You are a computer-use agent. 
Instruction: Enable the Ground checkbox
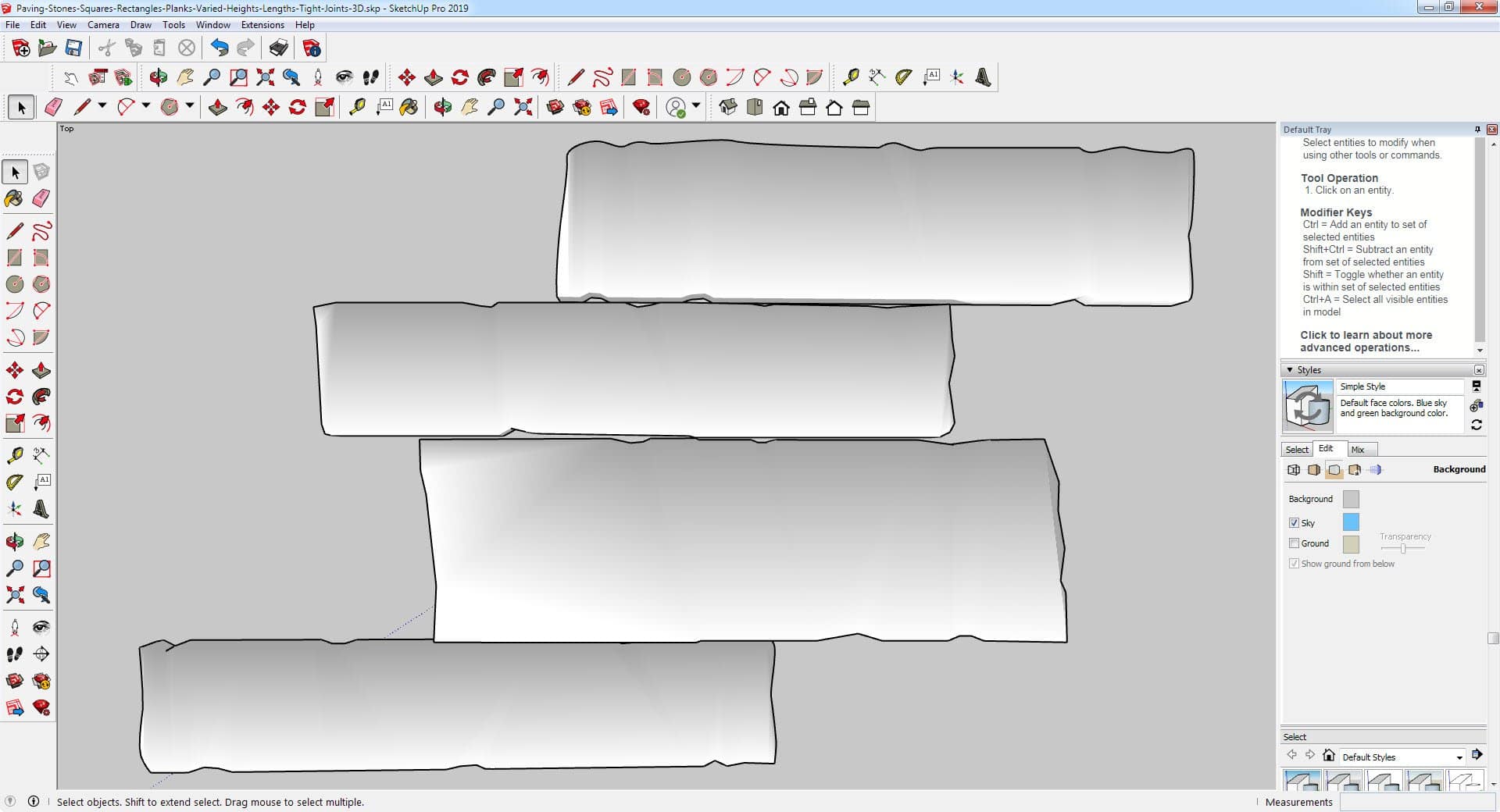pos(1294,543)
